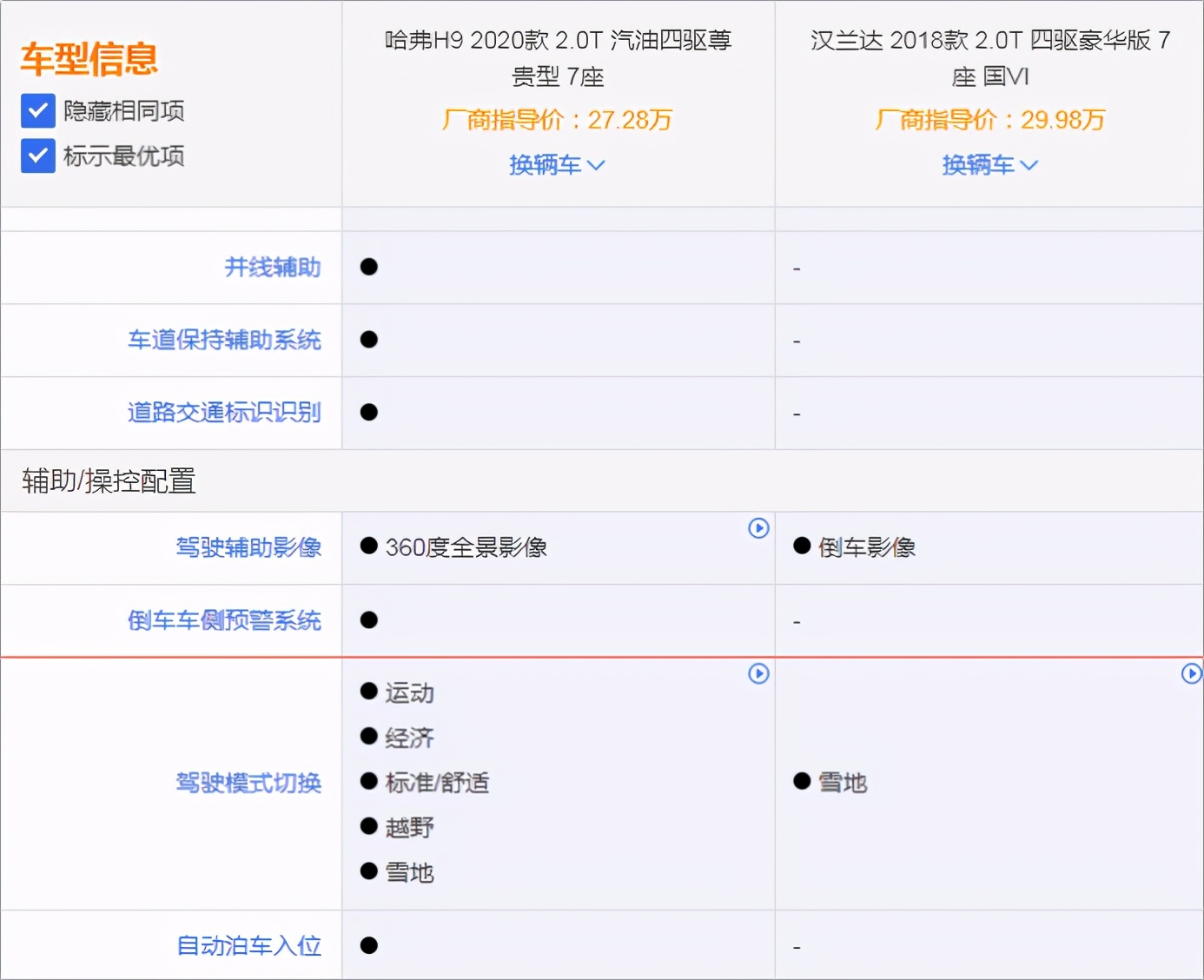Open the 车道保持辅助系统 link
The image size is (1204, 980).
(x=224, y=340)
